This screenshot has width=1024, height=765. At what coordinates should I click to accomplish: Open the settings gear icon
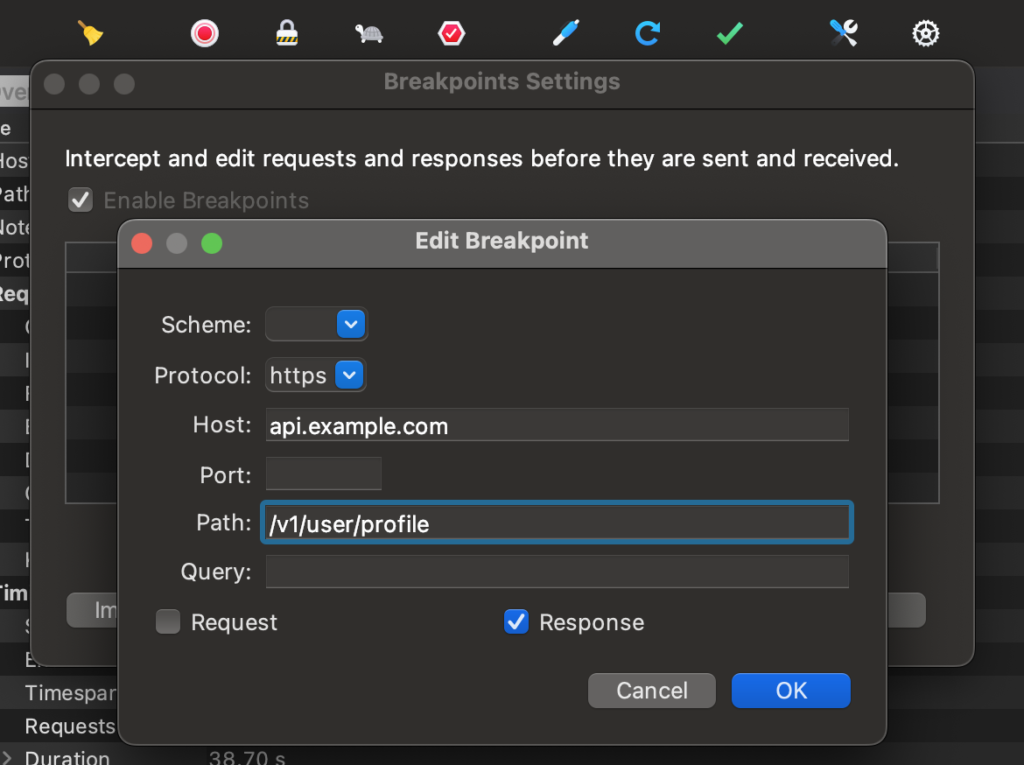[x=926, y=33]
